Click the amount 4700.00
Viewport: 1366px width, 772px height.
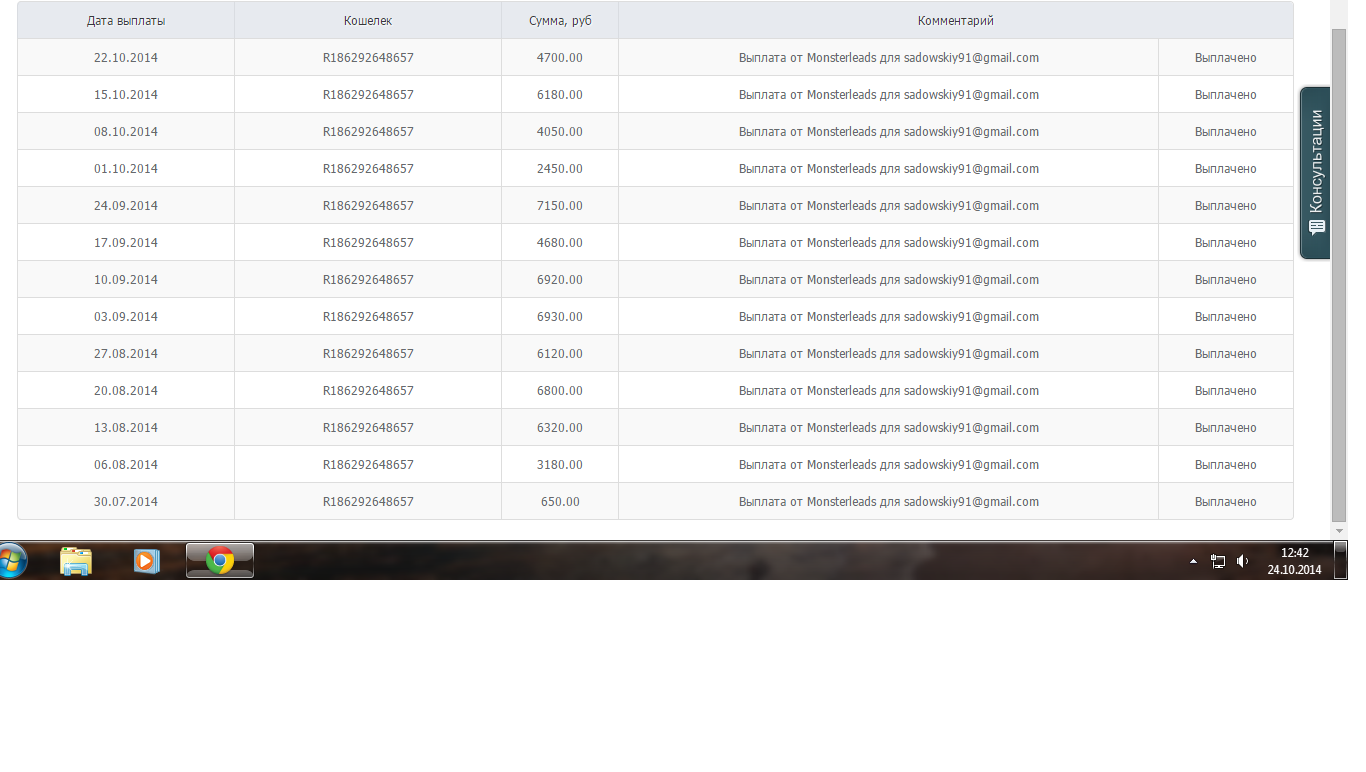pos(560,58)
